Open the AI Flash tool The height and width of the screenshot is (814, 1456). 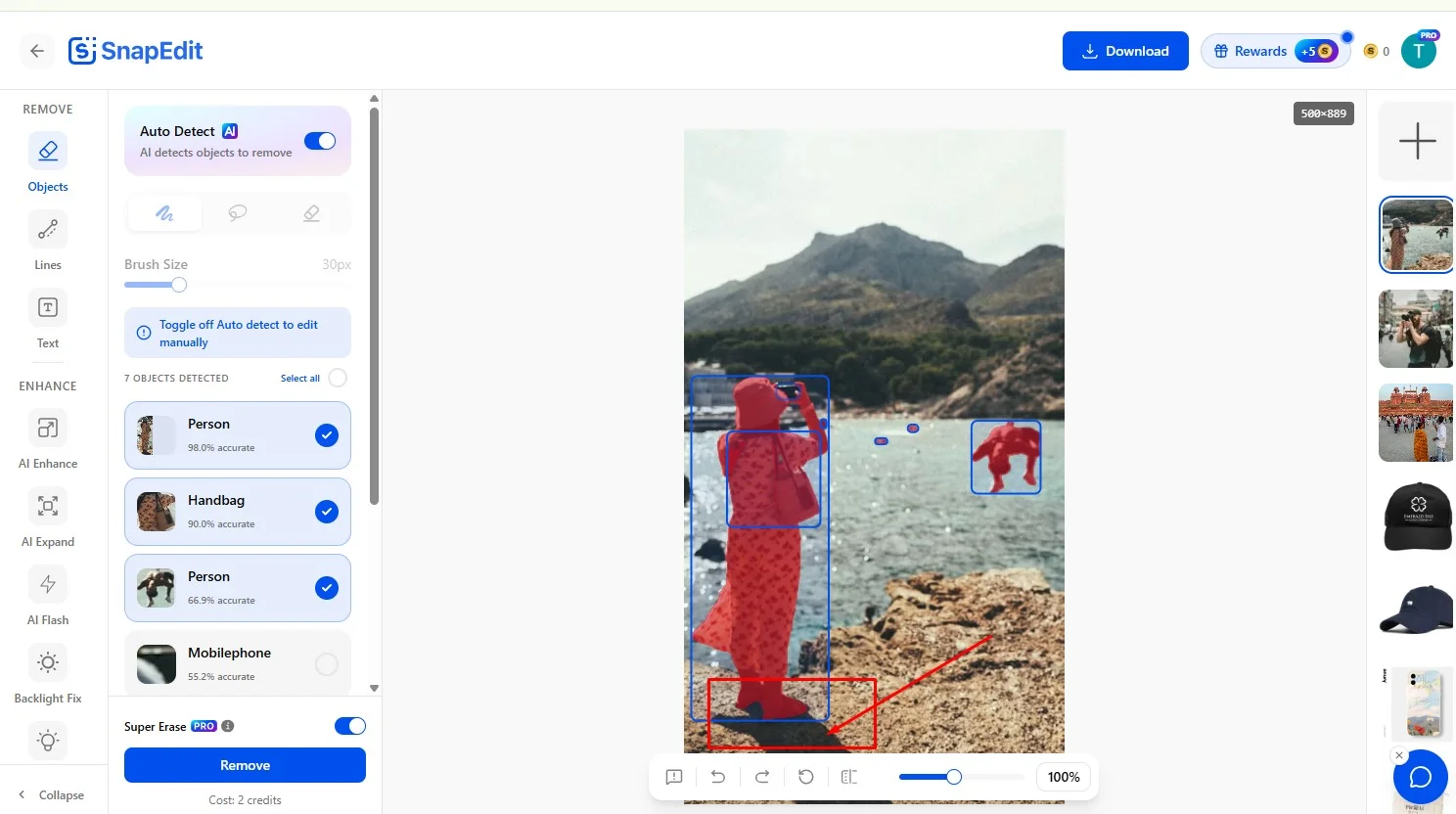[48, 596]
